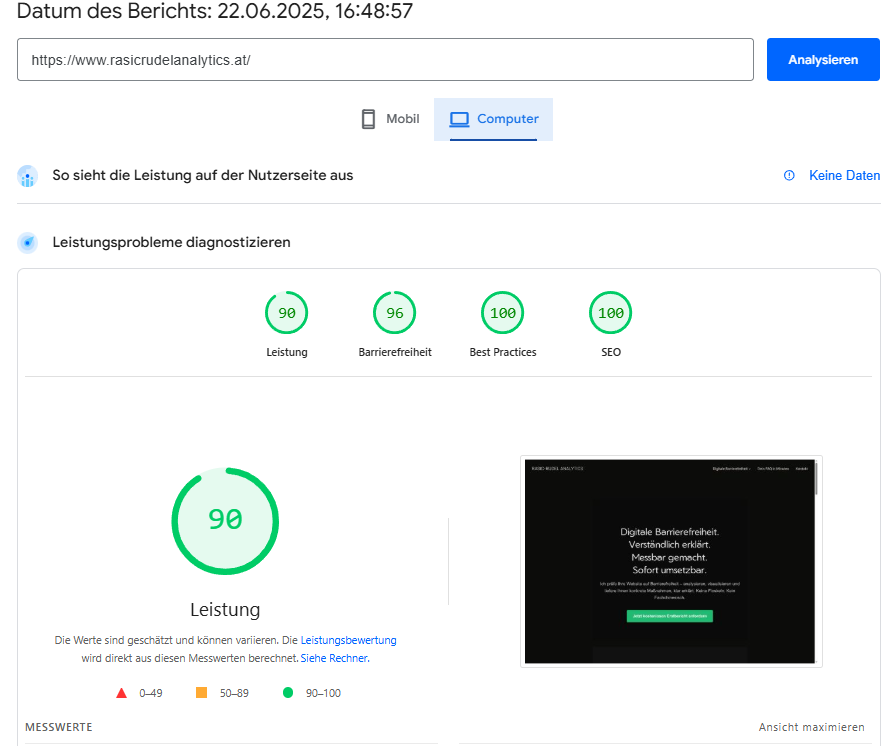Focus the URL input field
Viewport: 889px width, 746px height.
tap(385, 60)
